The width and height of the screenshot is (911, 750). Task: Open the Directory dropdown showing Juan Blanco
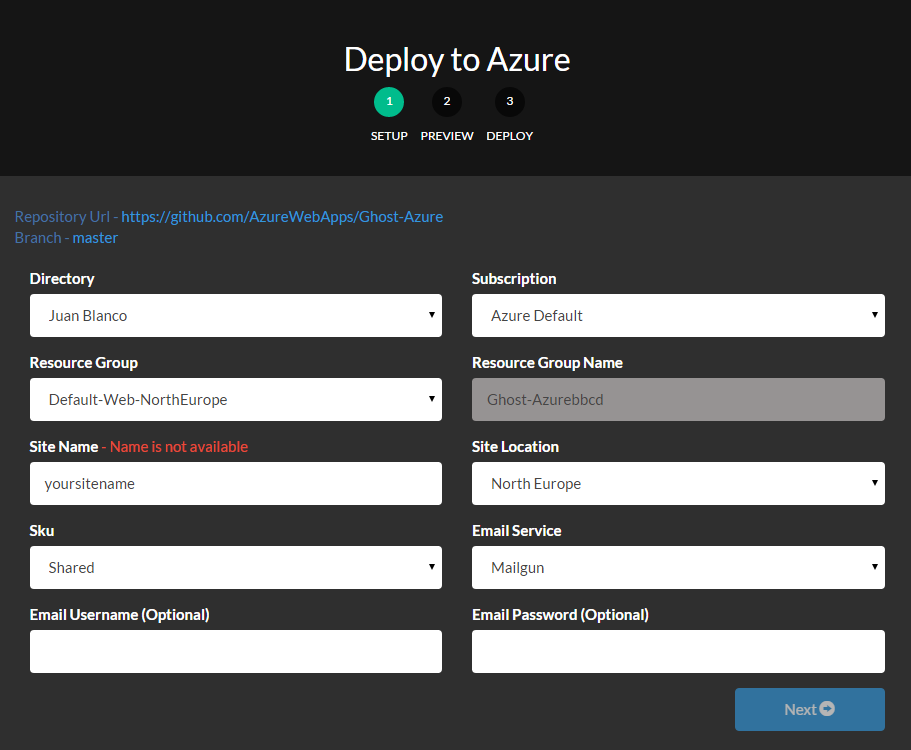(x=236, y=315)
